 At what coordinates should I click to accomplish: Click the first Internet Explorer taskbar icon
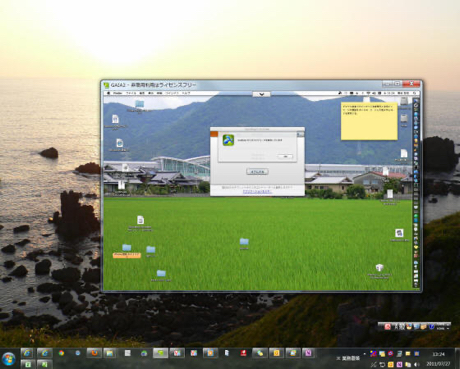coord(28,353)
